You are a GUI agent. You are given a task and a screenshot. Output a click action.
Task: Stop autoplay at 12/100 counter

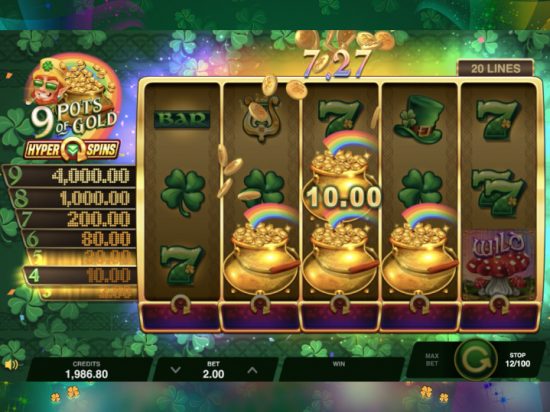(517, 360)
